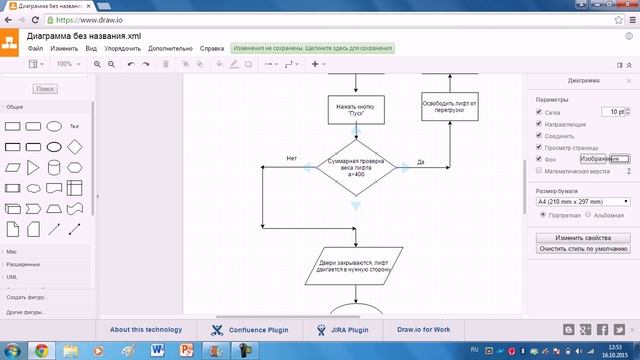This screenshot has height=360, width=640.
Task: Click the to-back toolbar icon
Action: [x=200, y=64]
